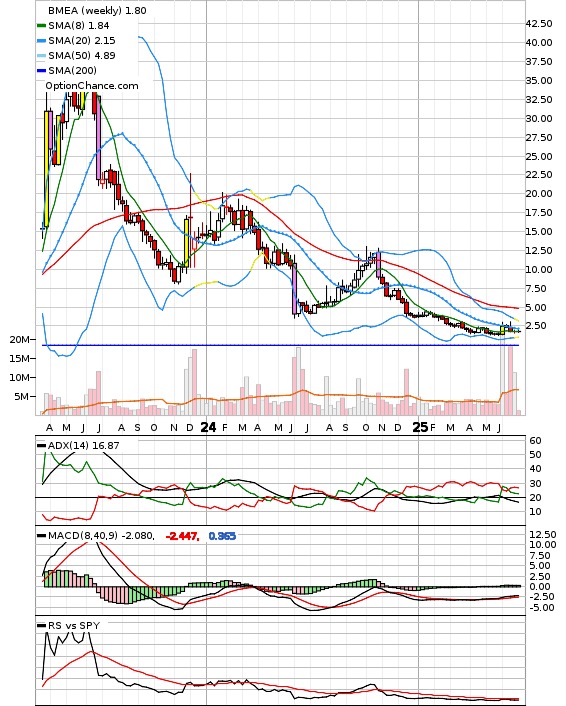Click the 60 level on ADX axis

coord(535,440)
